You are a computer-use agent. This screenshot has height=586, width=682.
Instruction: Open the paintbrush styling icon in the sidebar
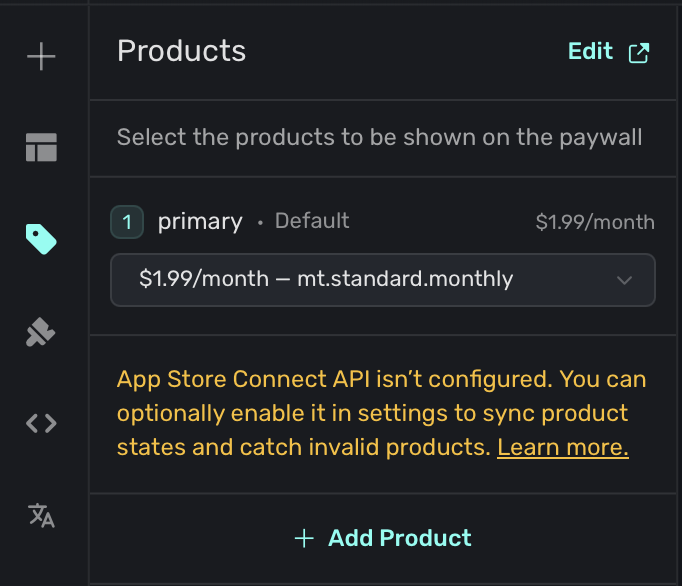coord(41,332)
